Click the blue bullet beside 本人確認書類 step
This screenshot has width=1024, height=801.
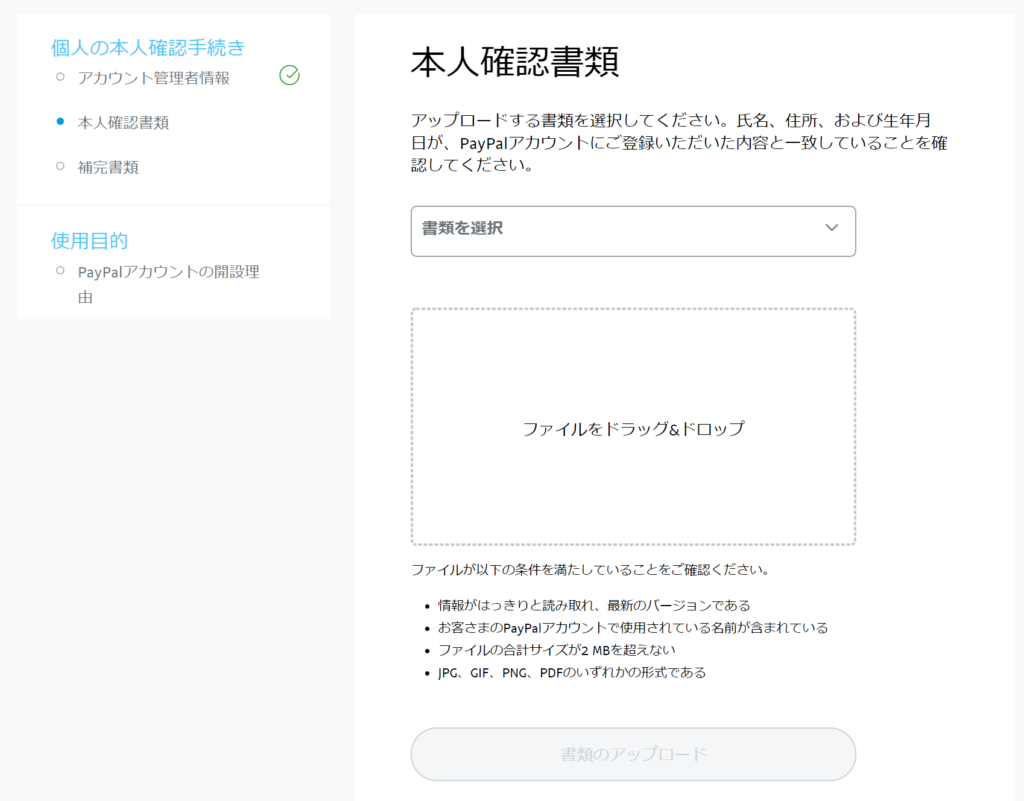60,122
